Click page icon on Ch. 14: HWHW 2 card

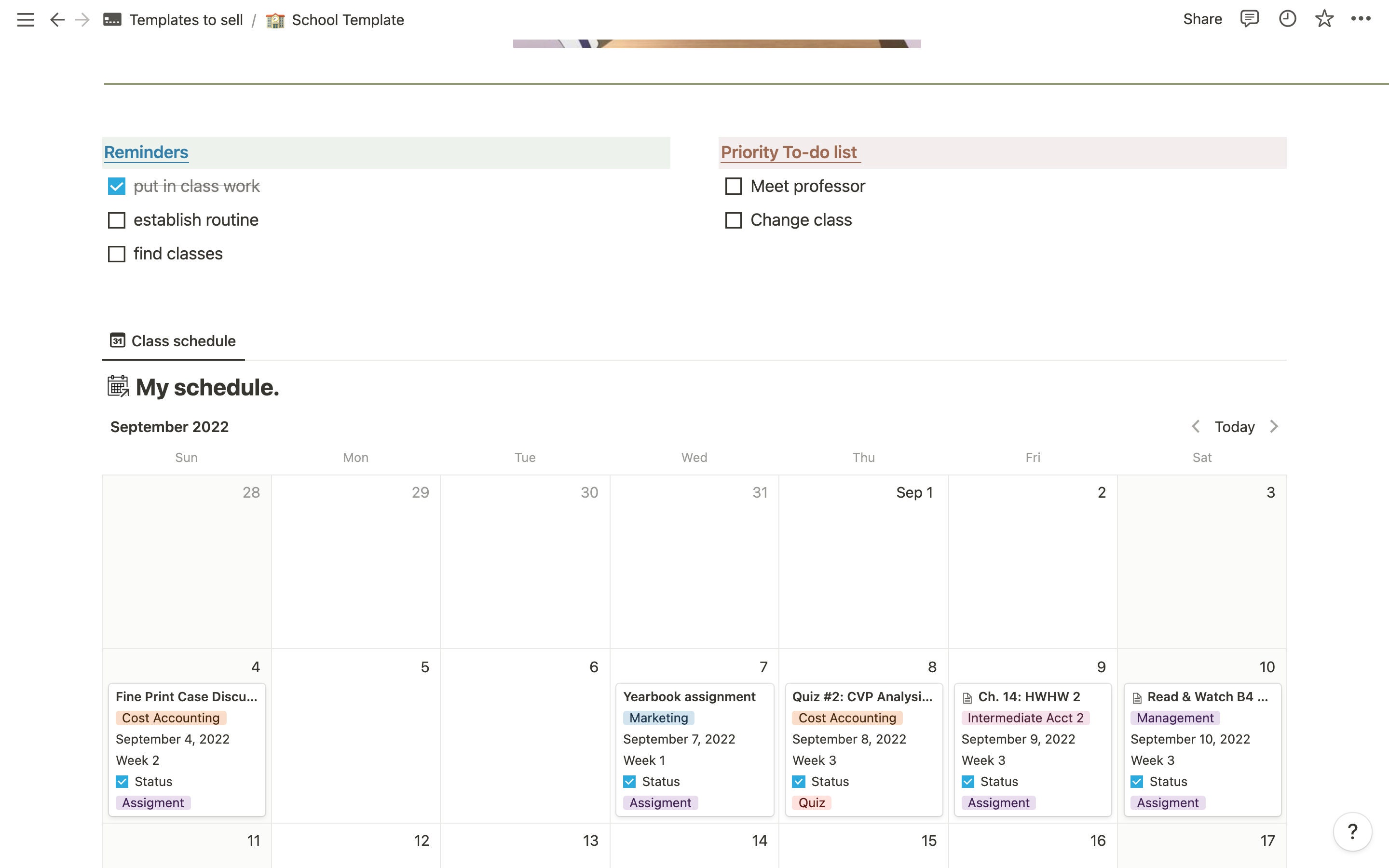point(967,697)
